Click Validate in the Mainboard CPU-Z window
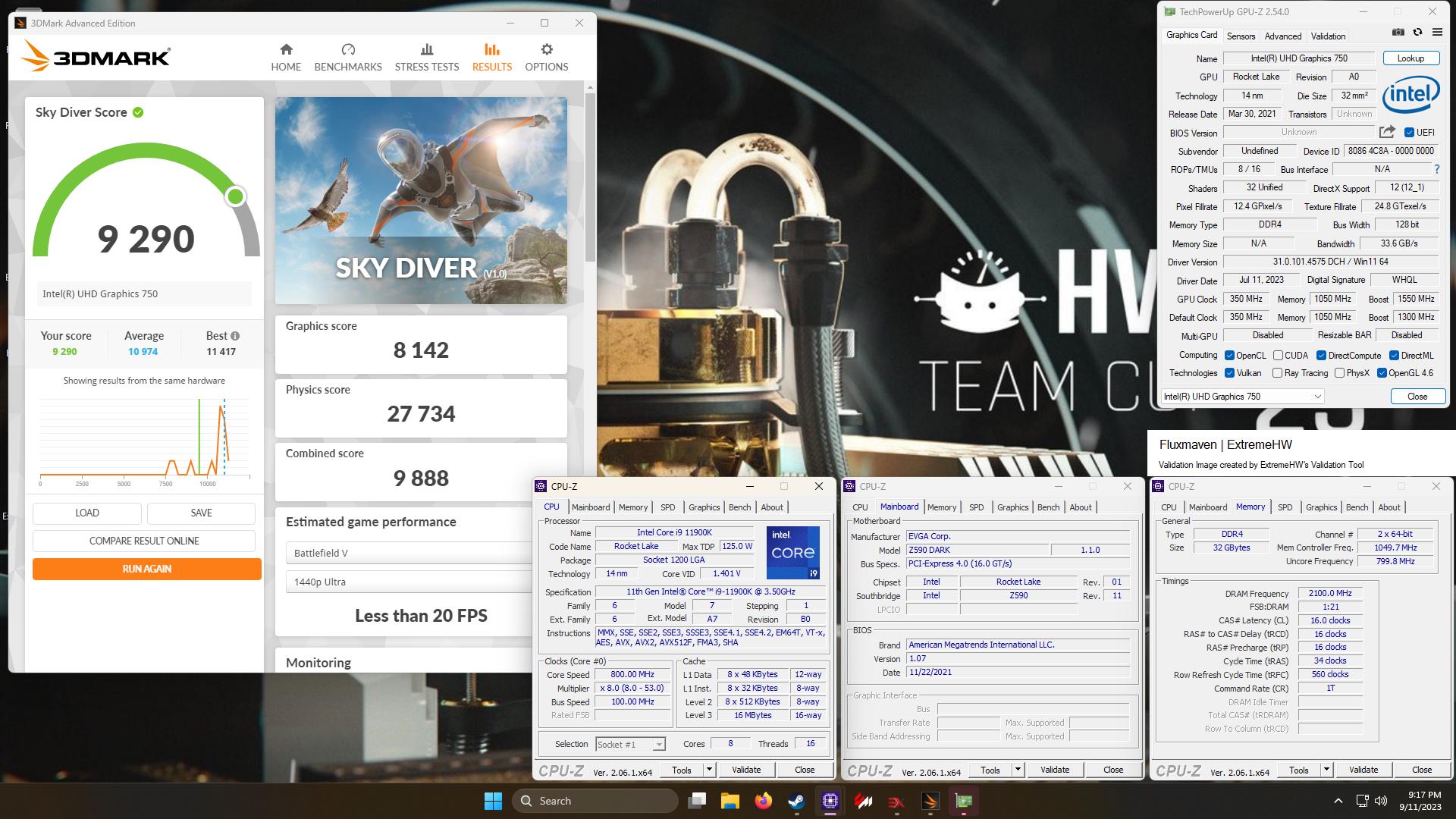The height and width of the screenshot is (819, 1456). [x=1055, y=770]
